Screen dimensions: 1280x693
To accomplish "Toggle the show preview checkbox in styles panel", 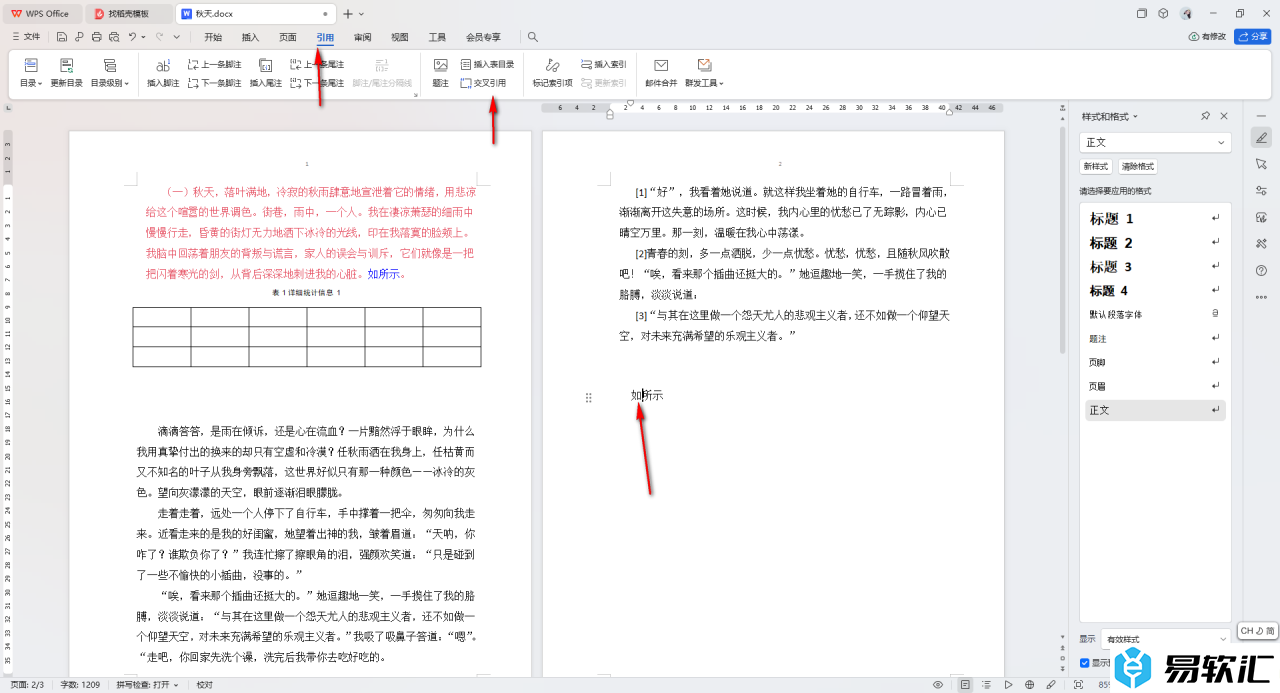I will point(1085,663).
